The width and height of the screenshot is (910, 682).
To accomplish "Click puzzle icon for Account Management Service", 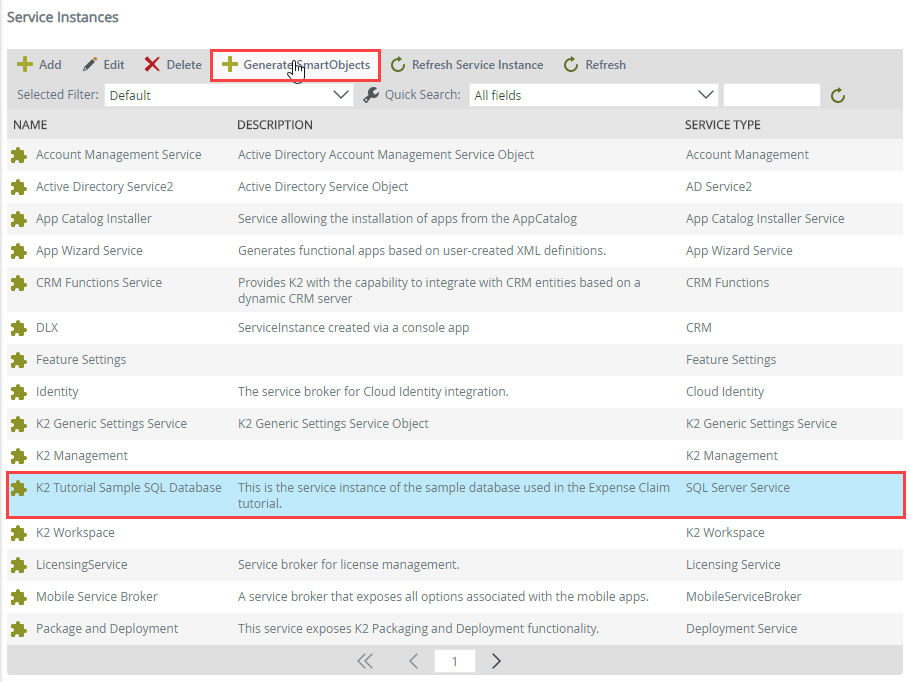I will click(x=18, y=155).
